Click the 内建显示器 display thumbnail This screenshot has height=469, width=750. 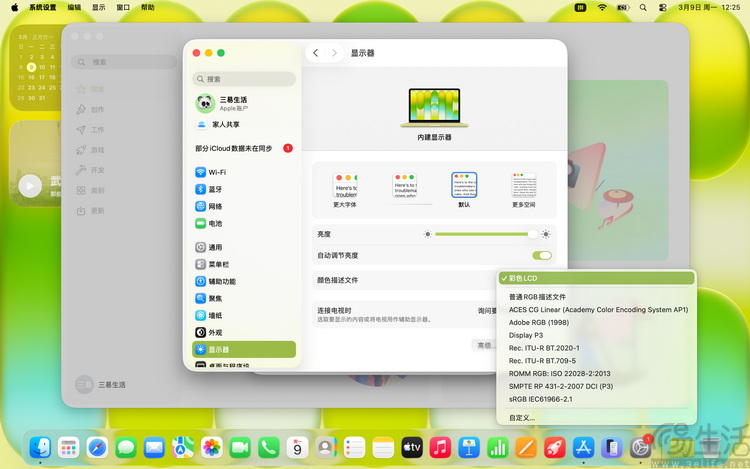click(x=434, y=108)
